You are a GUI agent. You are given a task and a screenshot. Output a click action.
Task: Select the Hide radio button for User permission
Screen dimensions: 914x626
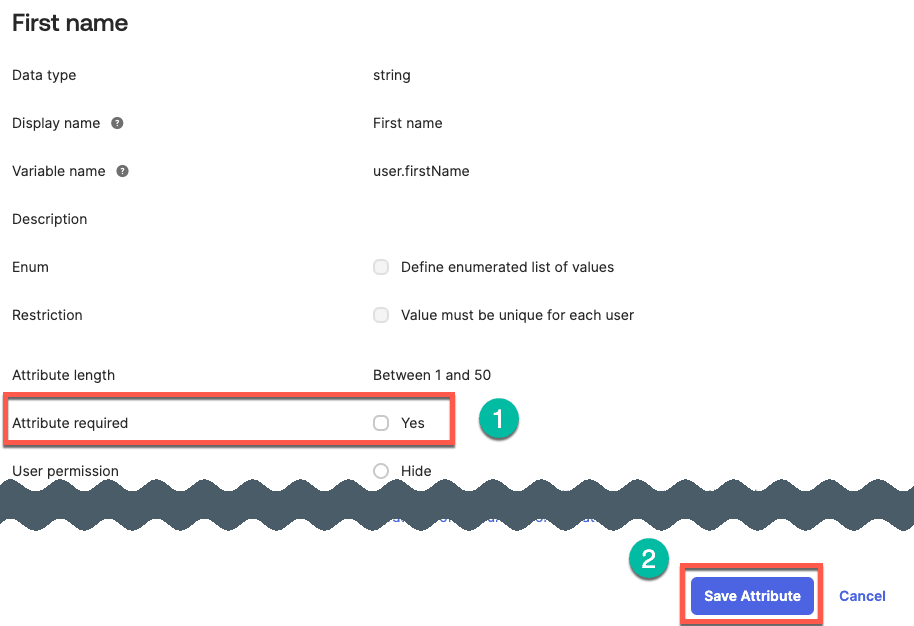(x=381, y=471)
